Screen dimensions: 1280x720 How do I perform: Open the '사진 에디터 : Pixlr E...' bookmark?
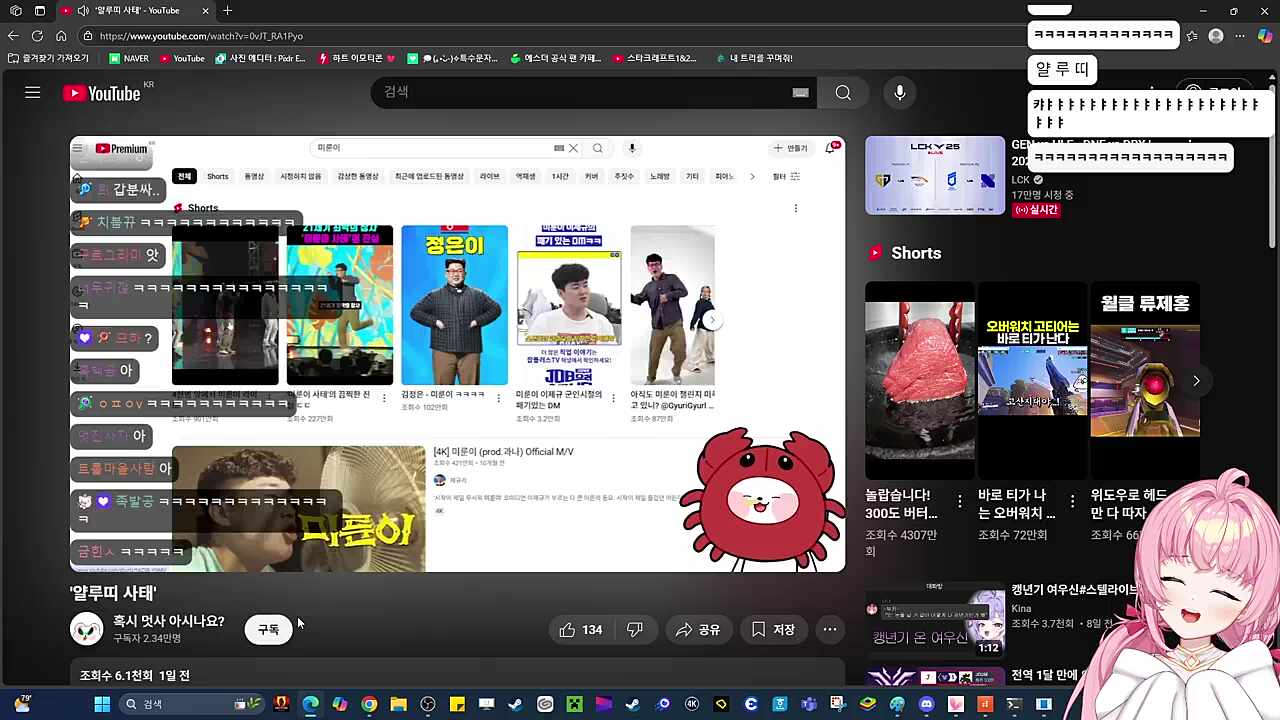coord(262,58)
